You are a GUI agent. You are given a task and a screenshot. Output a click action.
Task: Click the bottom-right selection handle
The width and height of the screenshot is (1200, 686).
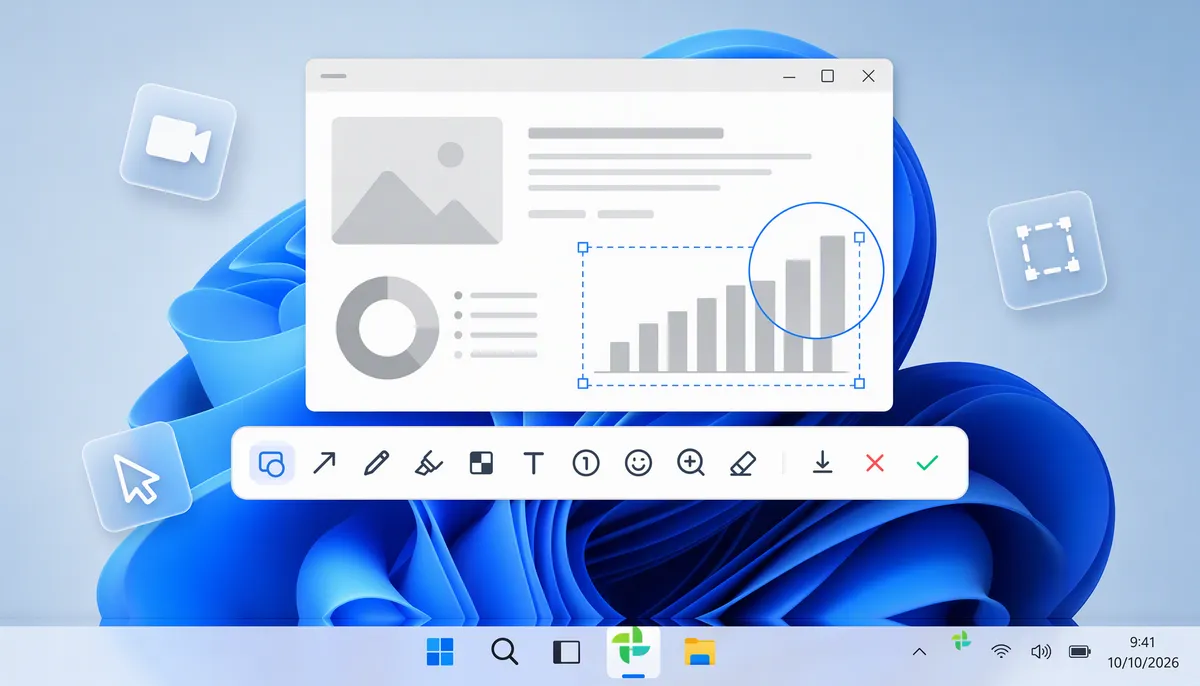coord(859,383)
